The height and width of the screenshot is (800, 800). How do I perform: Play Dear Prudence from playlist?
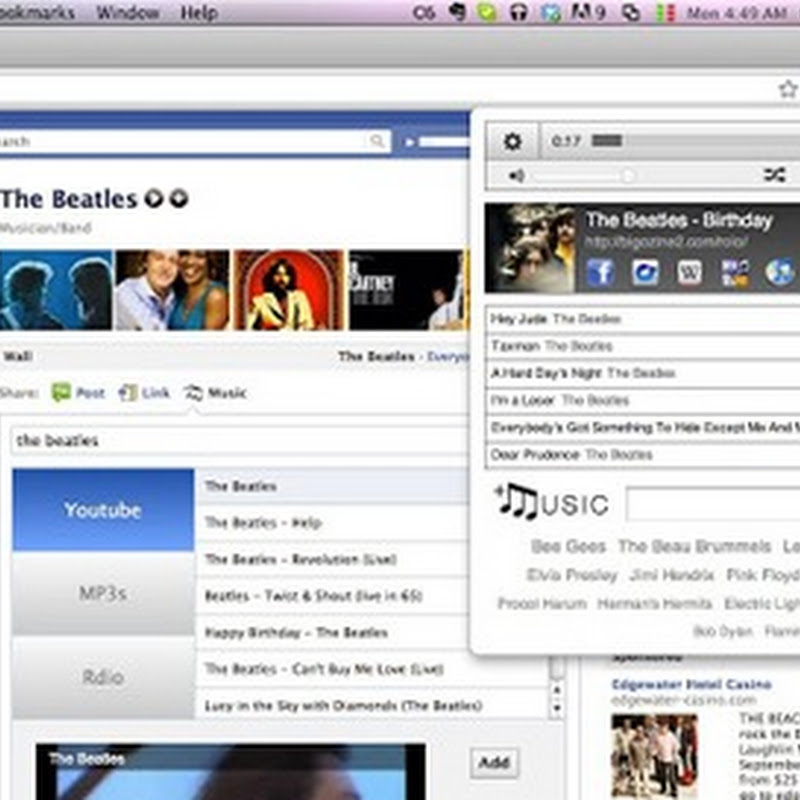click(643, 455)
